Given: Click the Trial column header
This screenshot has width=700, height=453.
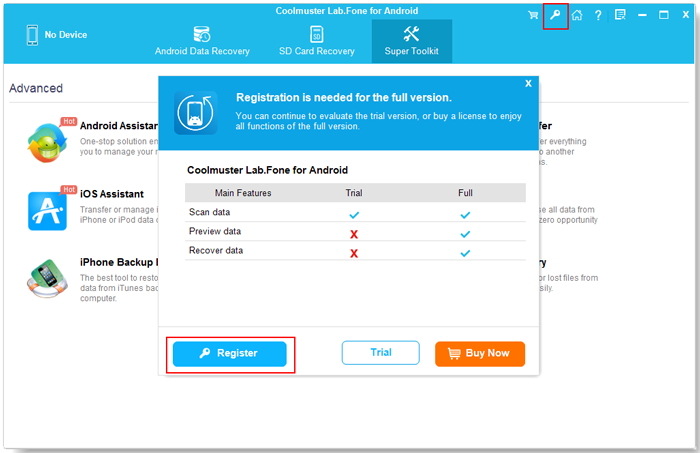Looking at the screenshot, I should [354, 193].
